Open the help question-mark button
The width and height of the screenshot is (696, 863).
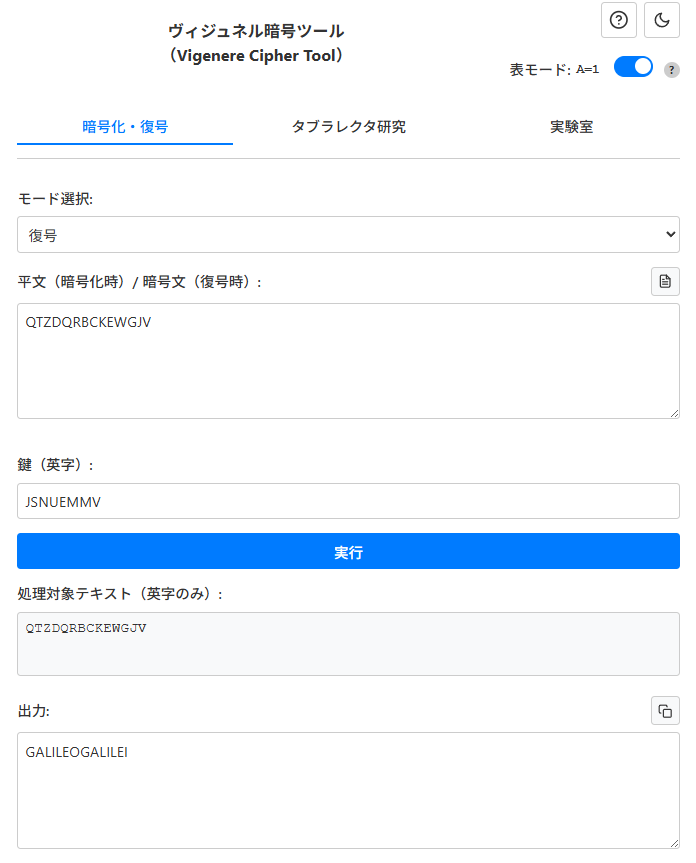[x=618, y=20]
